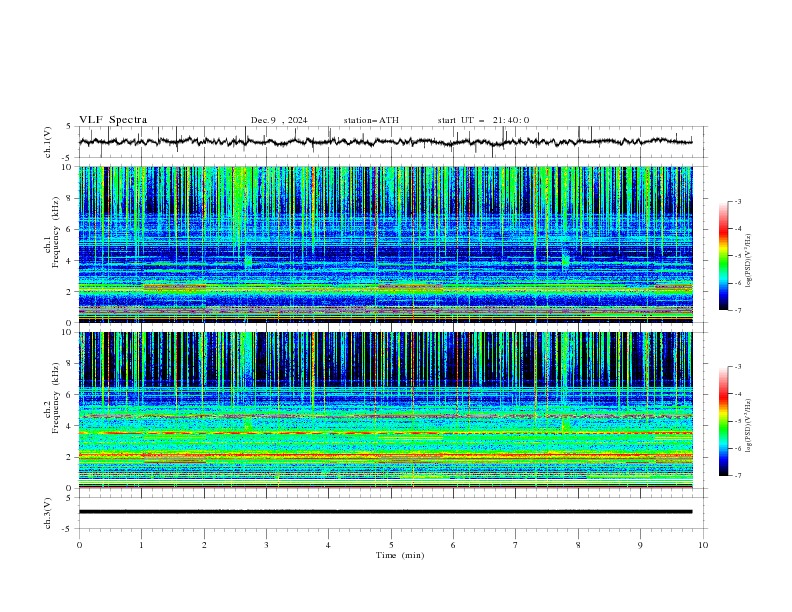The width and height of the screenshot is (792, 612).
Task: Click the "5" tick on ch.1(V) axis
Action: (69, 127)
